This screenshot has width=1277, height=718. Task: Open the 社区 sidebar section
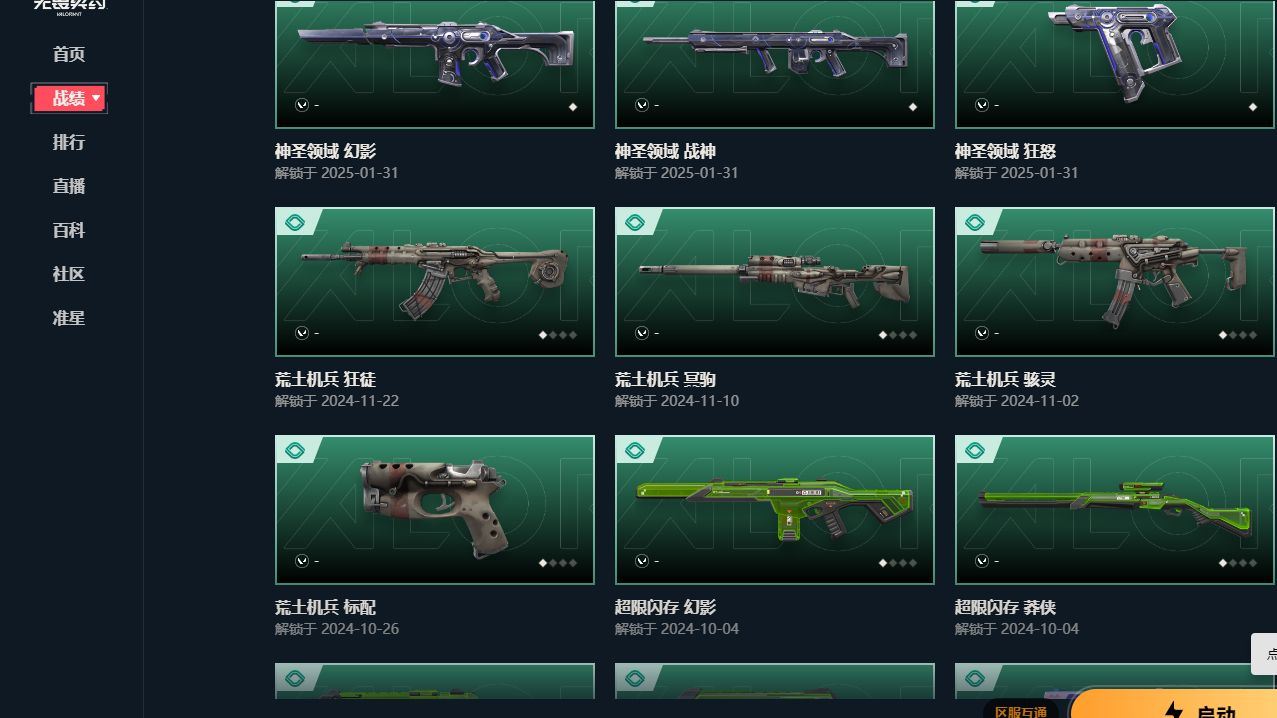69,274
